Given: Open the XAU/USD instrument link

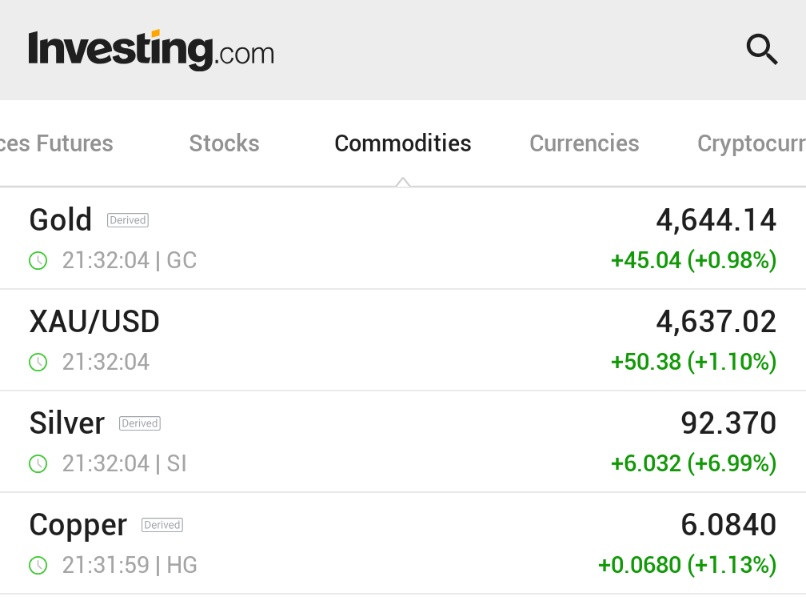Looking at the screenshot, I should 94,321.
